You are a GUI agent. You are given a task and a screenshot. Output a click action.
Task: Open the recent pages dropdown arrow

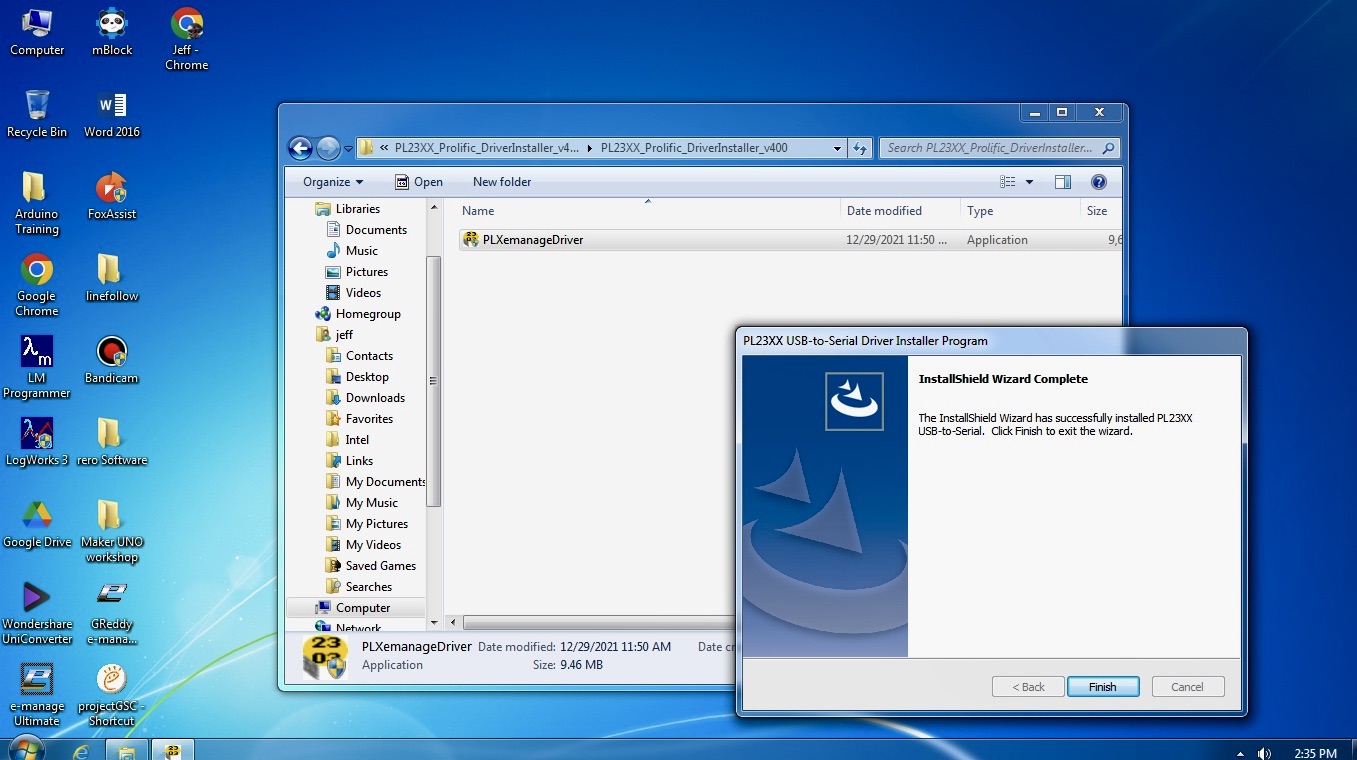(348, 149)
